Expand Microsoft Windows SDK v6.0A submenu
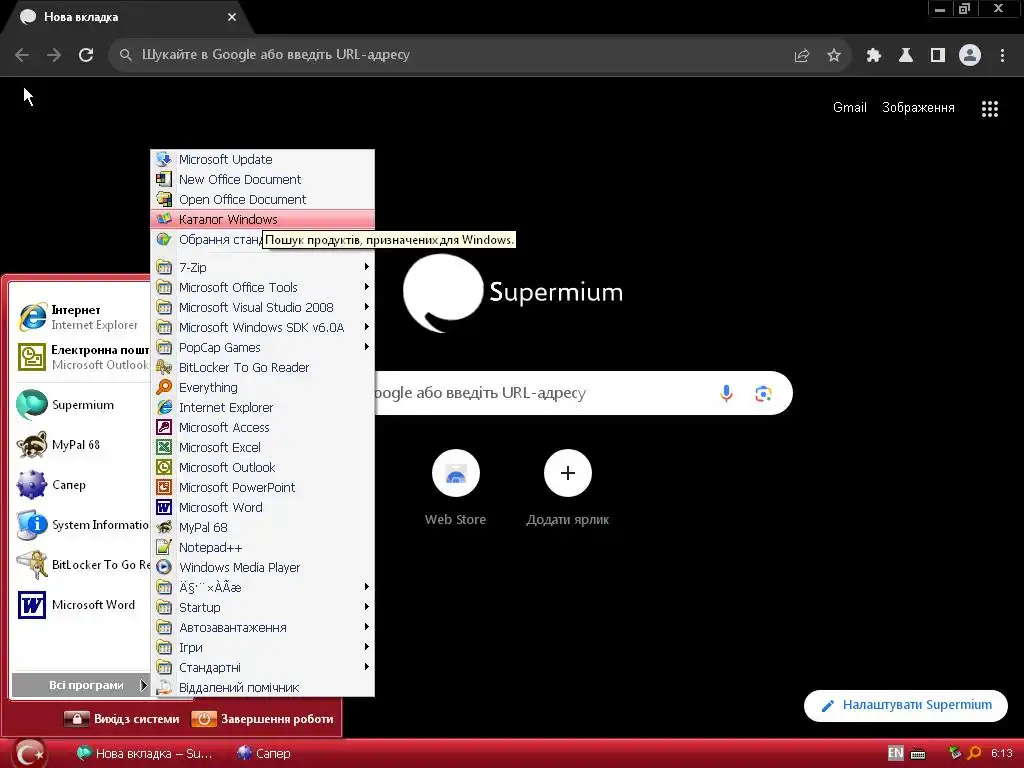 (x=263, y=327)
